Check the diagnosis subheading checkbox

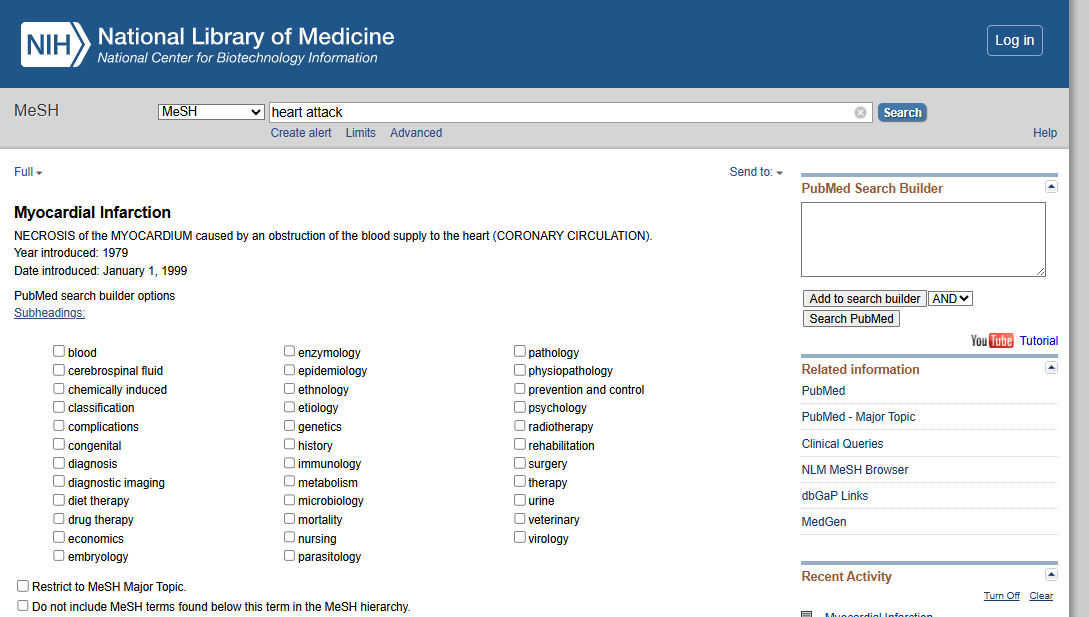click(59, 464)
